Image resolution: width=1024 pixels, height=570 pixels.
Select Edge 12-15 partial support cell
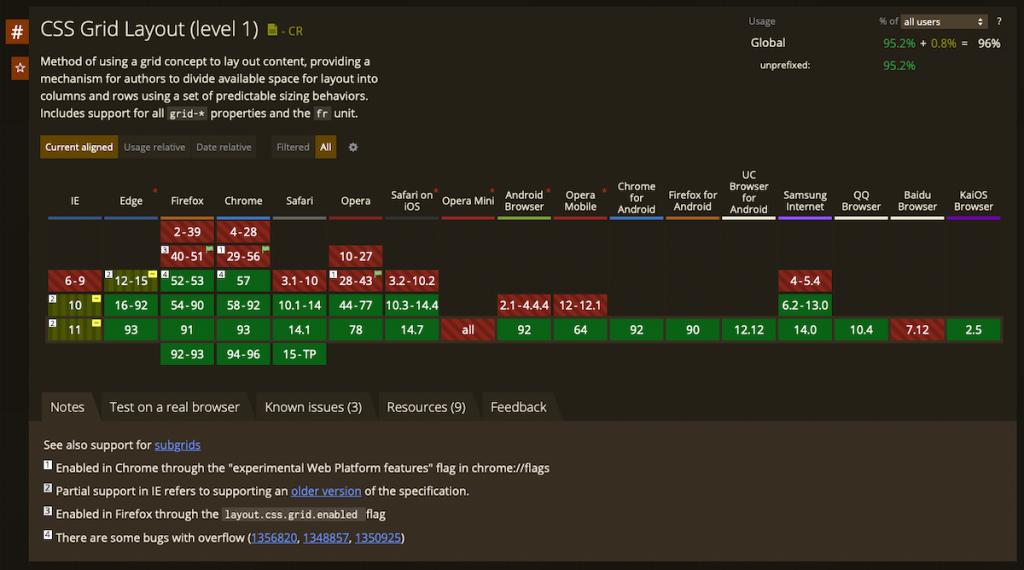click(x=131, y=281)
